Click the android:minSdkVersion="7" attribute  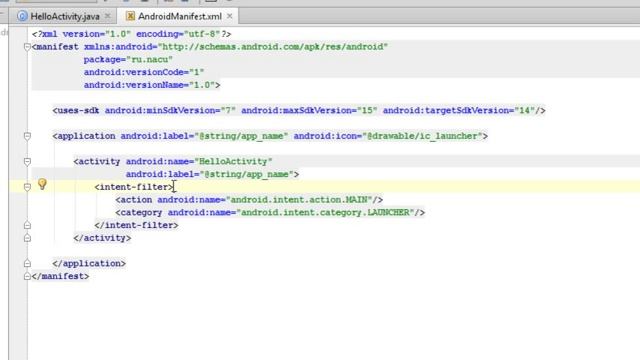(170, 111)
